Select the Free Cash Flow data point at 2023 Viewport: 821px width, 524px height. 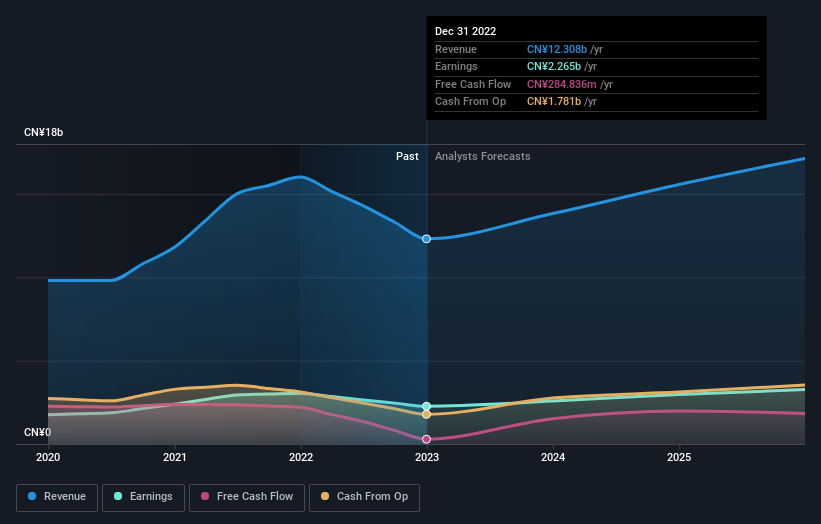(x=427, y=439)
